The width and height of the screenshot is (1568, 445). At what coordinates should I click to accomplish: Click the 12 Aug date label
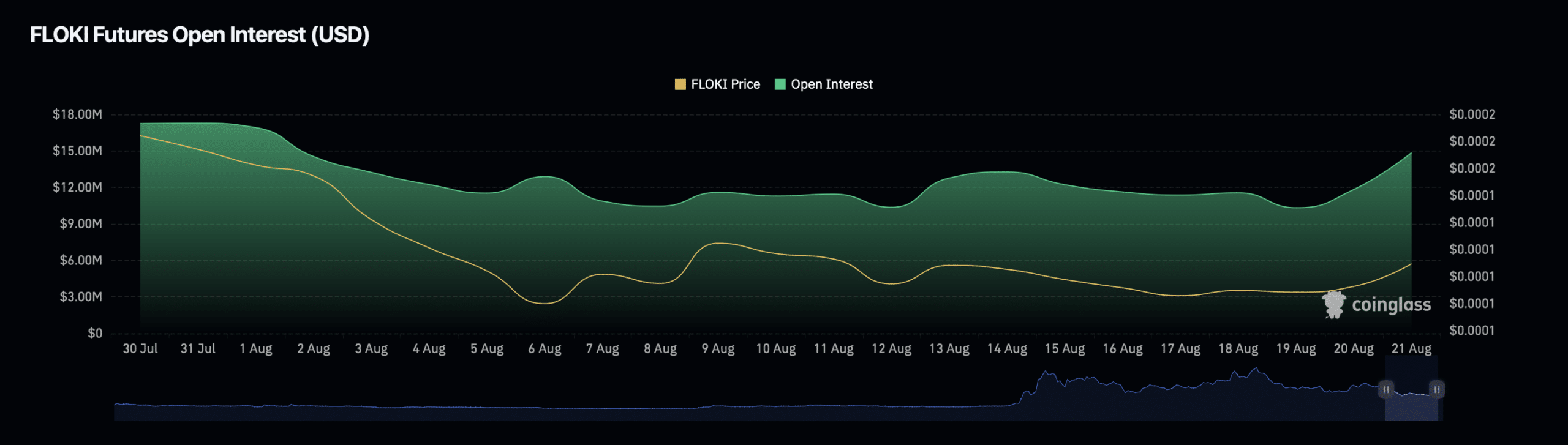tap(891, 349)
